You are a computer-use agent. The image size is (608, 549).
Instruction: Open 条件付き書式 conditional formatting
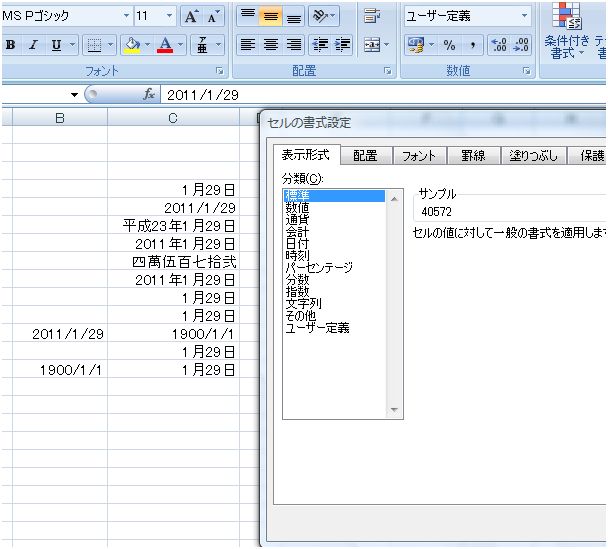[x=567, y=31]
